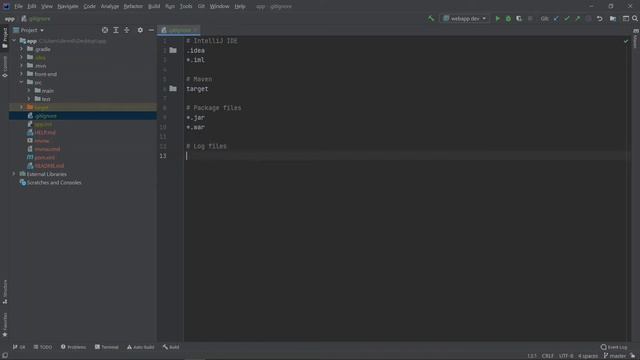Open the Build menu
Viewport: 640px width, 360px height.
coord(154,6)
